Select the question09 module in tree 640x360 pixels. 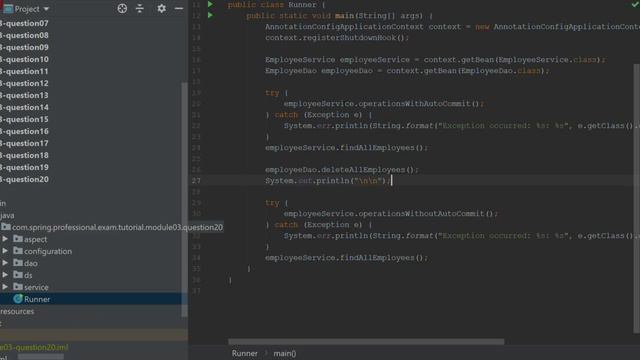[x=24, y=47]
